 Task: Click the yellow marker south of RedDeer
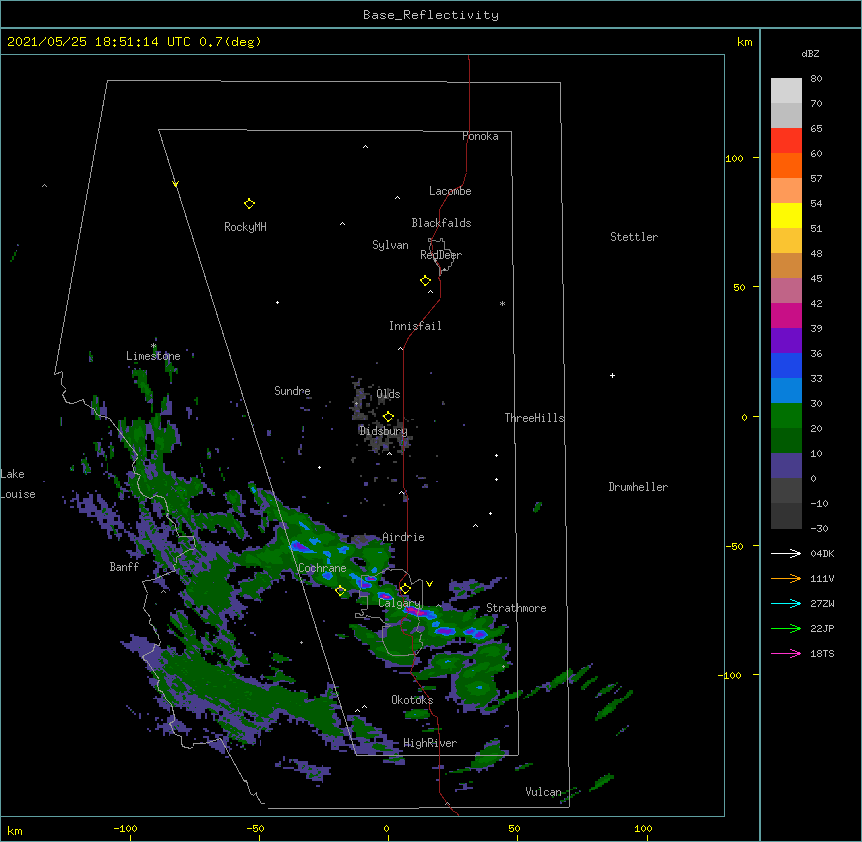[x=425, y=281]
